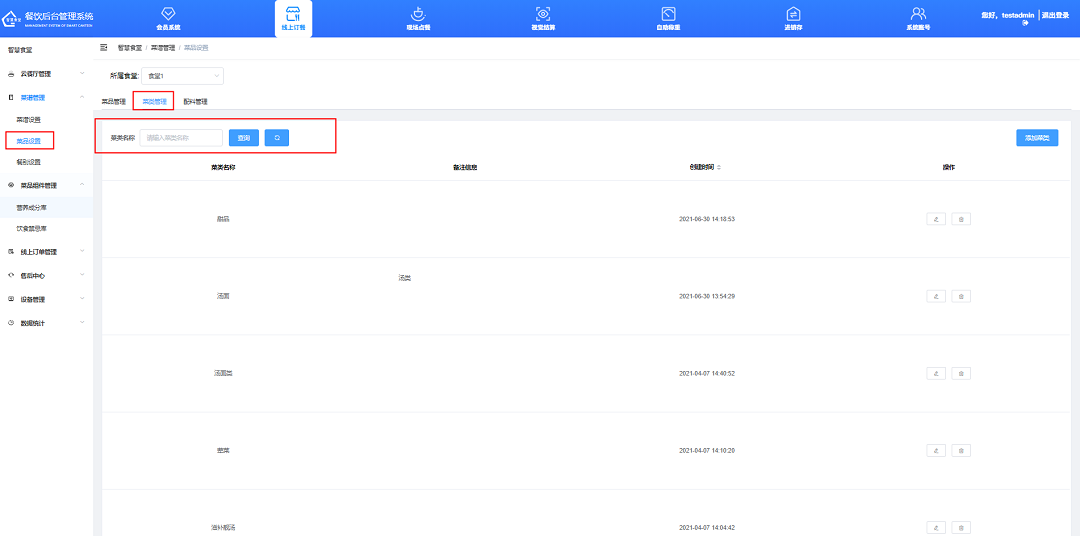Open 进销存 module in the top bar
Viewport: 1080px width, 536px height.
click(x=793, y=18)
